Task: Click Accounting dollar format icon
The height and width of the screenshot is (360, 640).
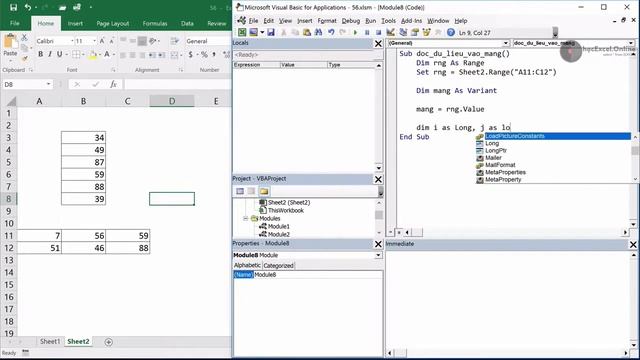Action: (x=190, y=54)
